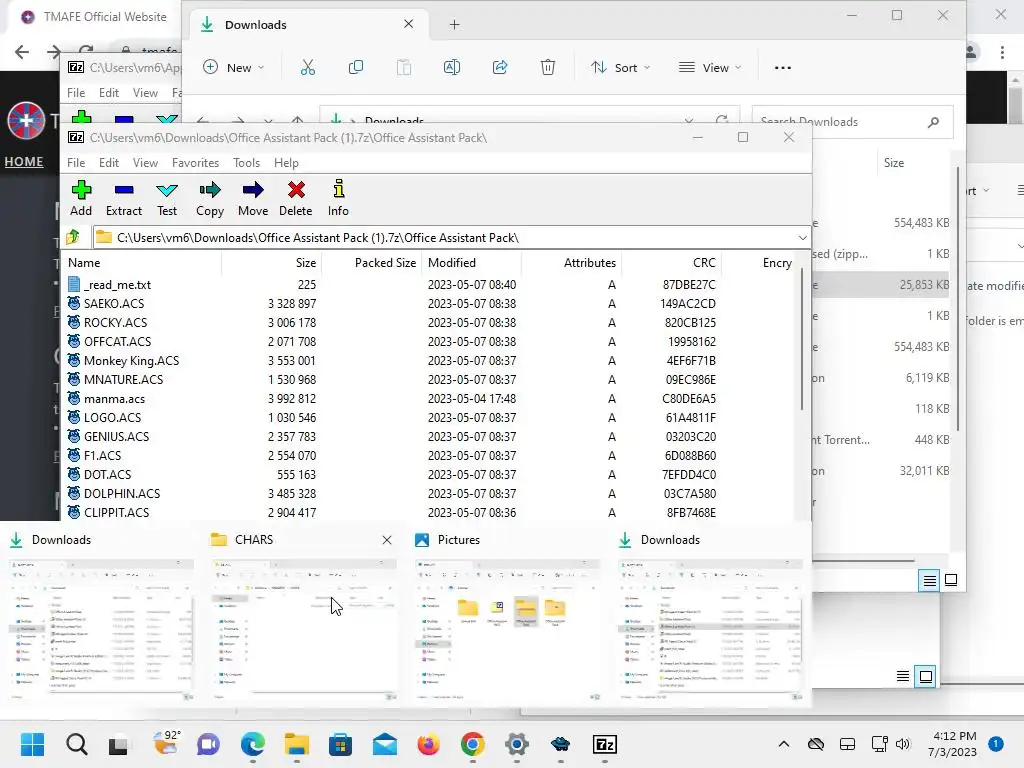The image size is (1024, 768).
Task: Open the Help menu
Action: click(286, 163)
